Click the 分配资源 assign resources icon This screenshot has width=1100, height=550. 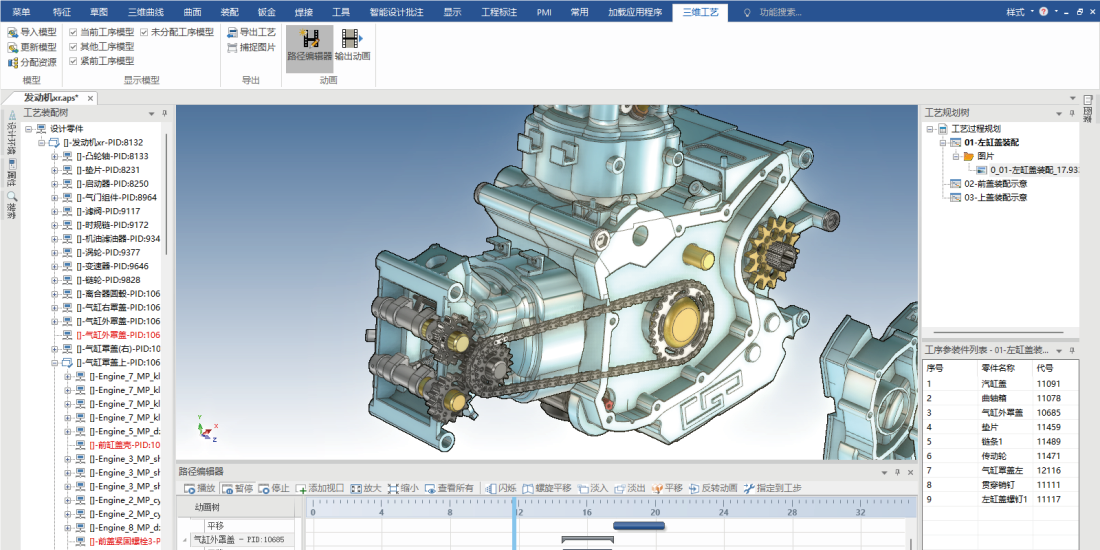(x=13, y=62)
